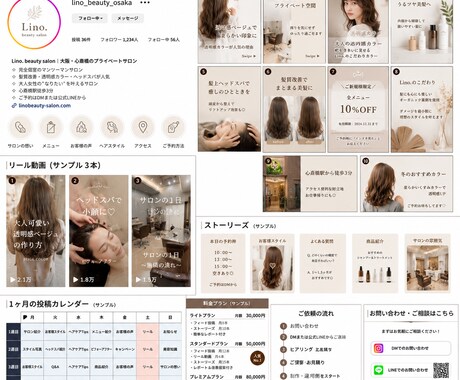Screen dimensions: 460x380
Task: Click step 1 お問い合わせ in ご依頼の流れ
Action: coord(299,326)
